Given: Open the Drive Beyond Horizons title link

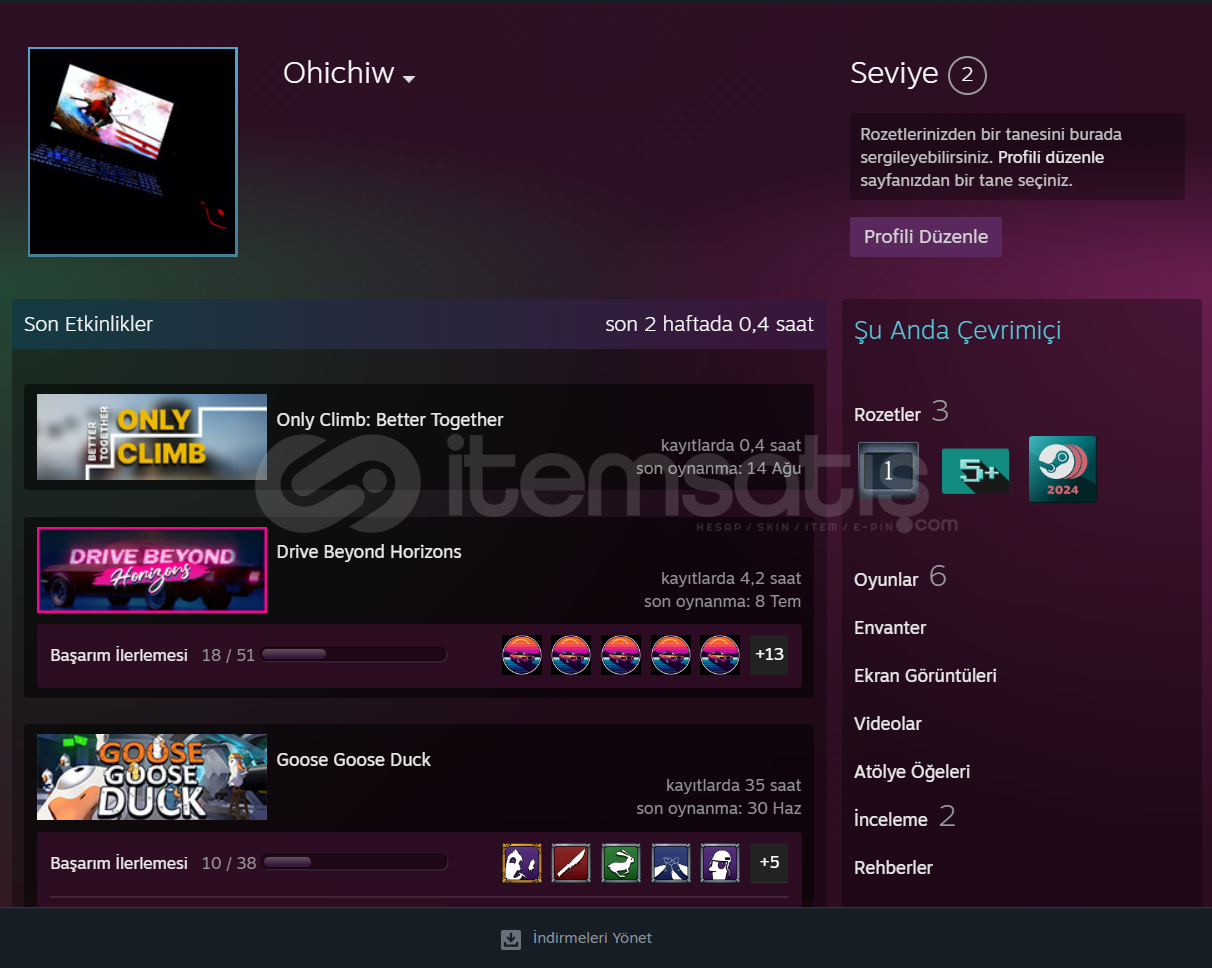Looking at the screenshot, I should click(369, 552).
